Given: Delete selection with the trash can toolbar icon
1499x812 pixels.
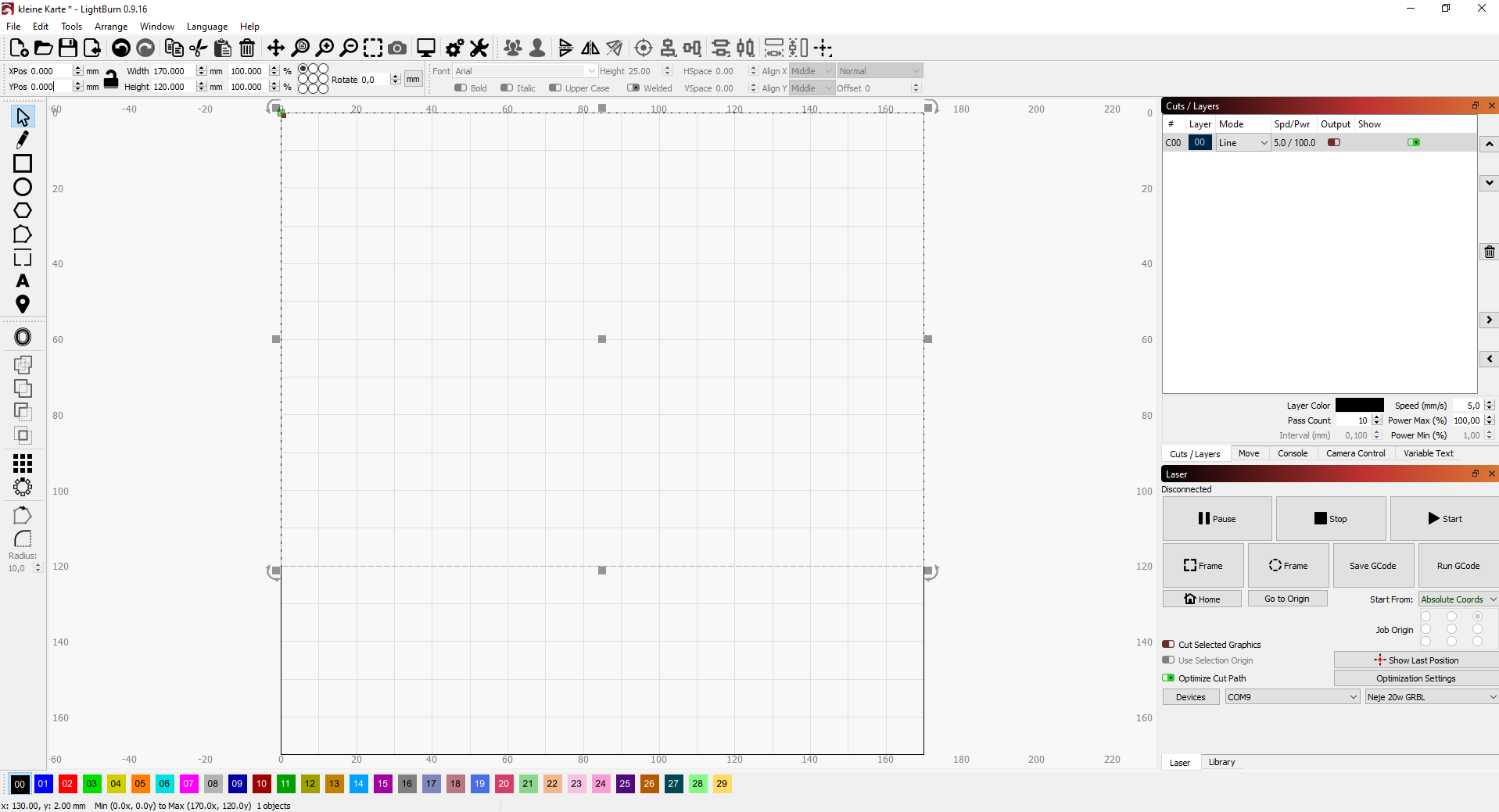Looking at the screenshot, I should pos(247,48).
